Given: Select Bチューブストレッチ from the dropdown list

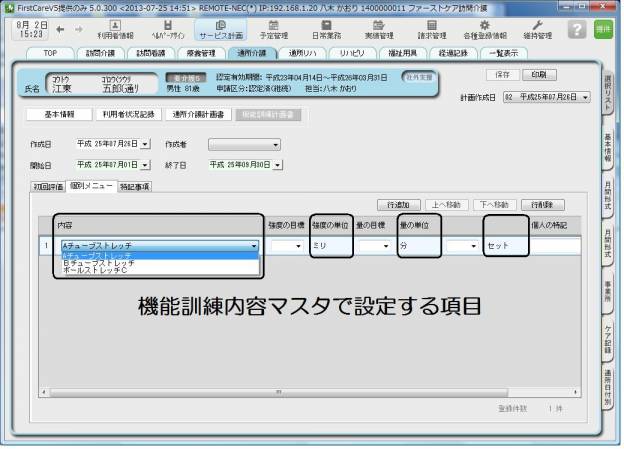Looking at the screenshot, I should click(x=97, y=263).
